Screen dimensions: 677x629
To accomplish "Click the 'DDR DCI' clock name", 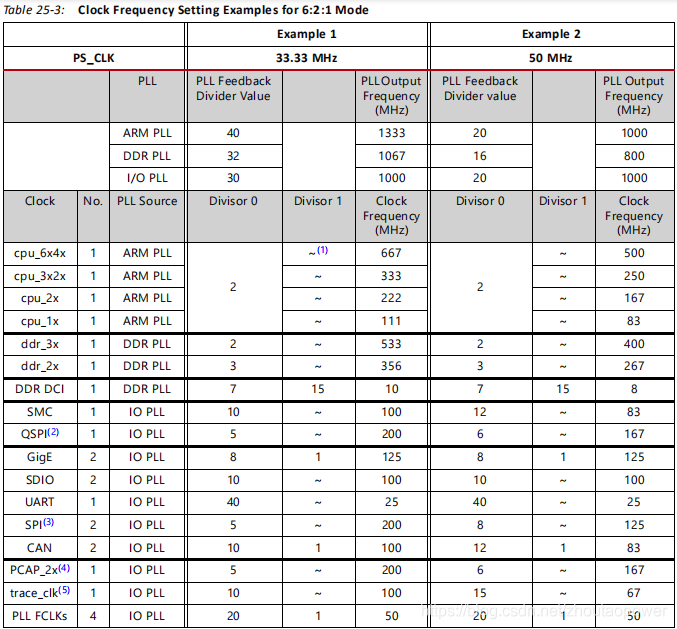I will point(40,389).
